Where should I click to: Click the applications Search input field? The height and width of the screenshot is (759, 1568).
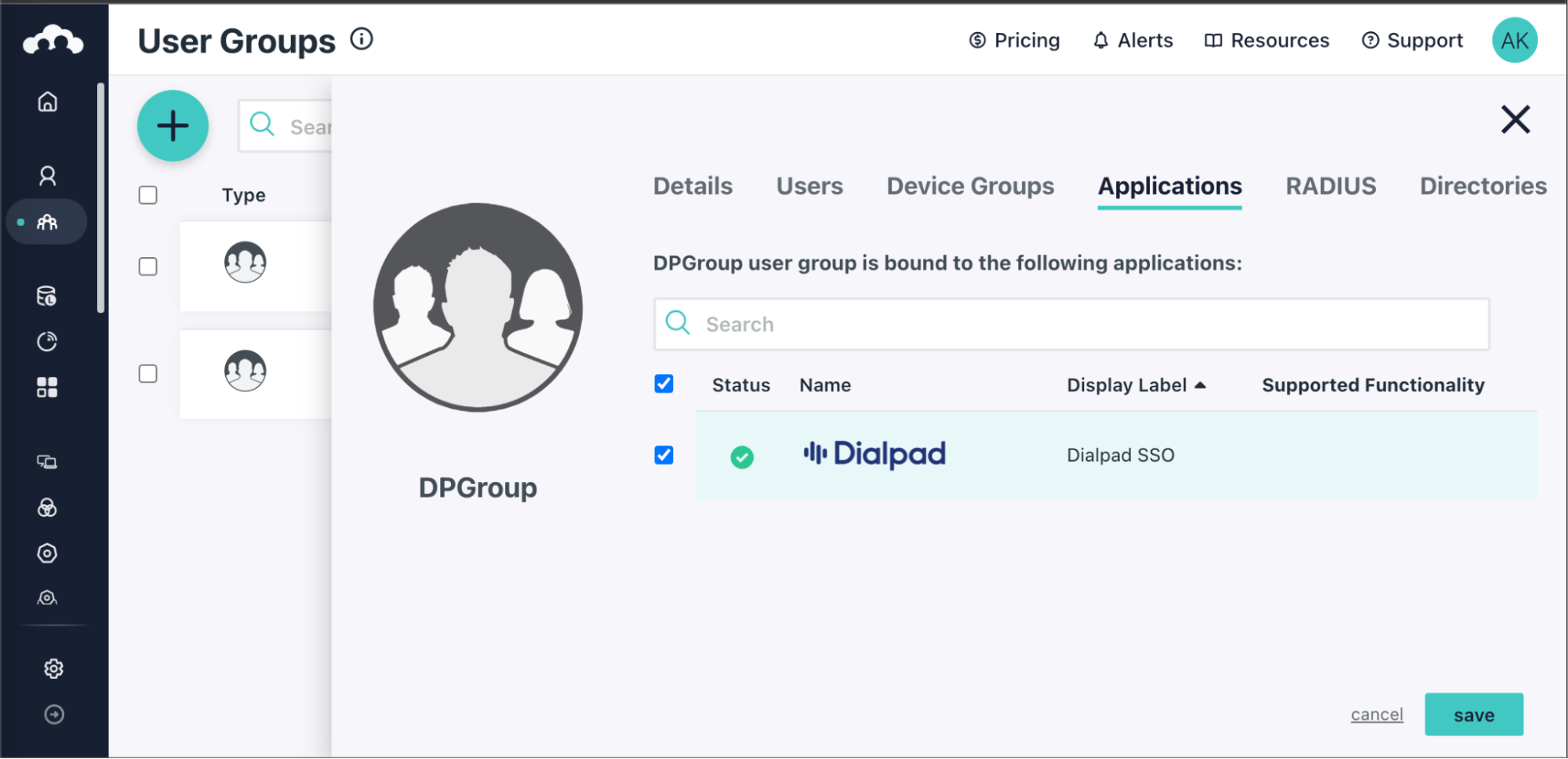click(1071, 324)
